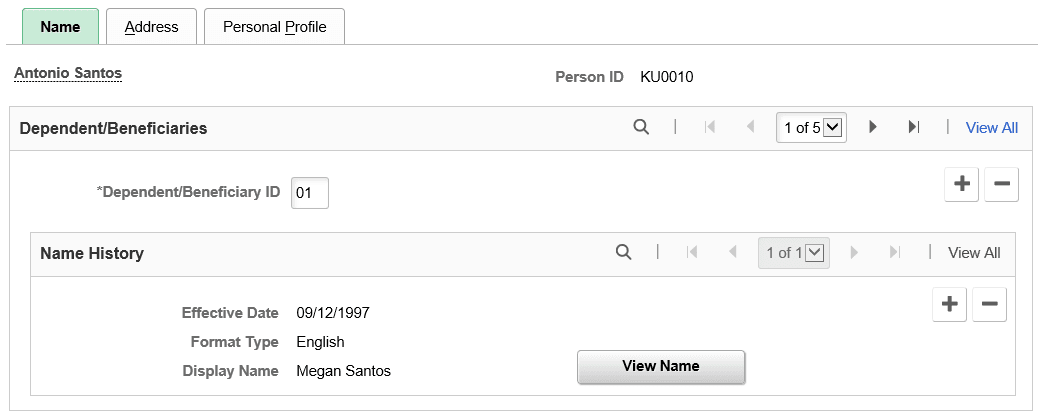
Task: Go to previous Dependent/Beneficiaries row
Action: pos(750,127)
